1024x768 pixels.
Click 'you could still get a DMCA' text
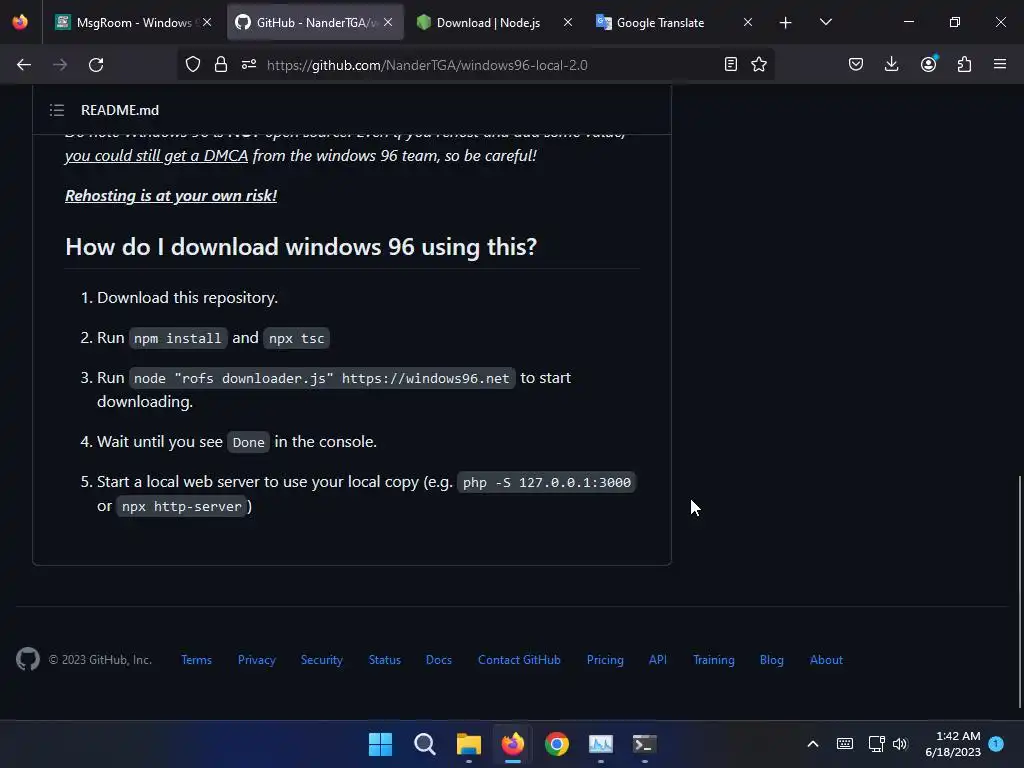(x=156, y=155)
